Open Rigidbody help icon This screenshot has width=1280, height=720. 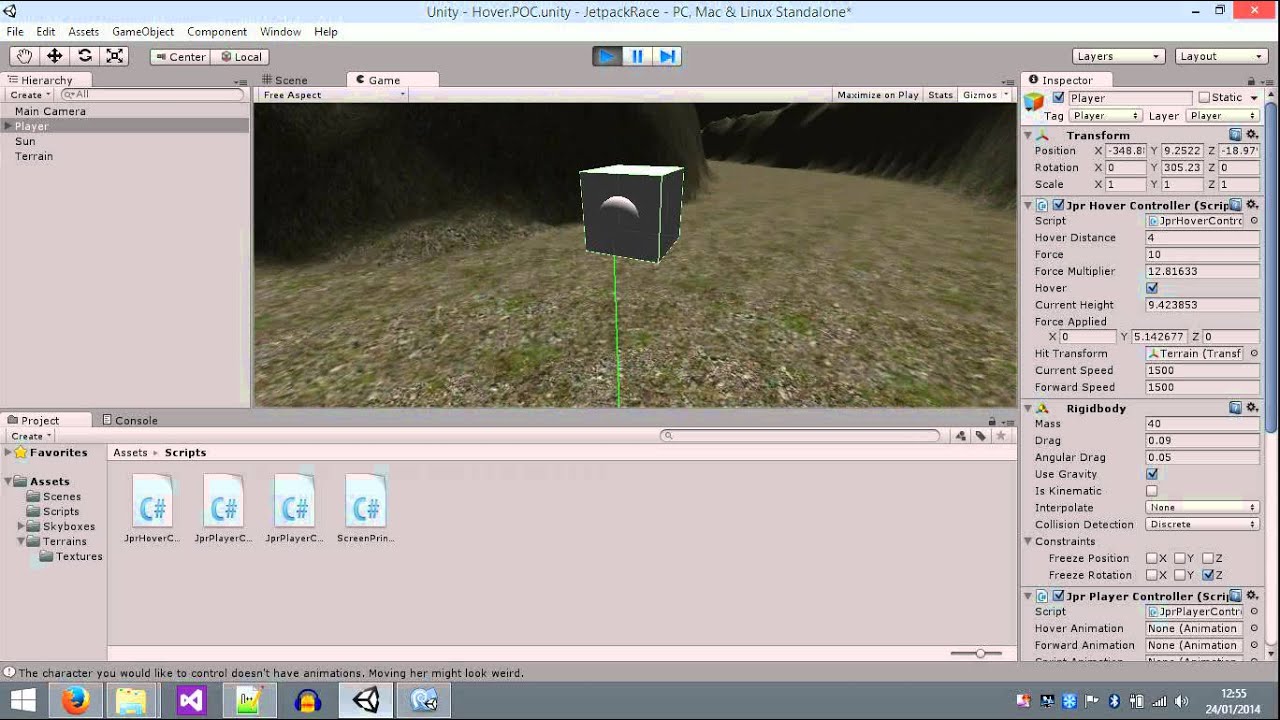click(1236, 408)
